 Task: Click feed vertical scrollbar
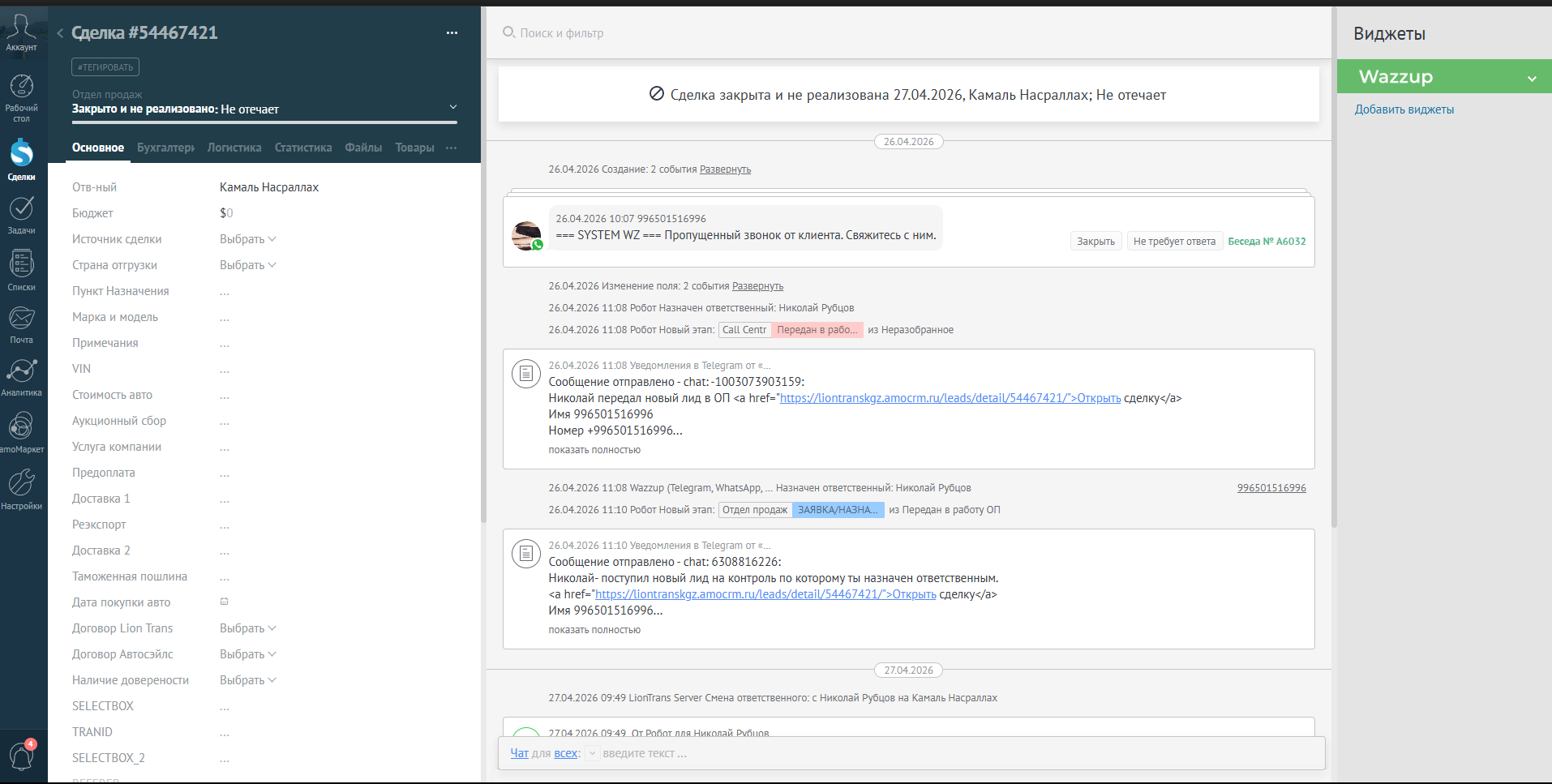click(x=1334, y=268)
